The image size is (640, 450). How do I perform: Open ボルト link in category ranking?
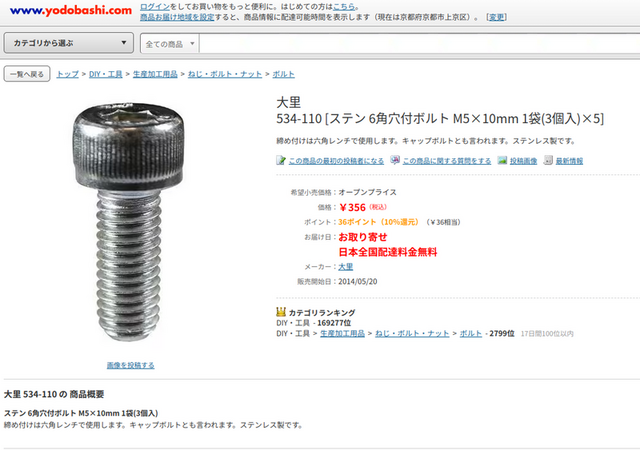click(x=471, y=333)
